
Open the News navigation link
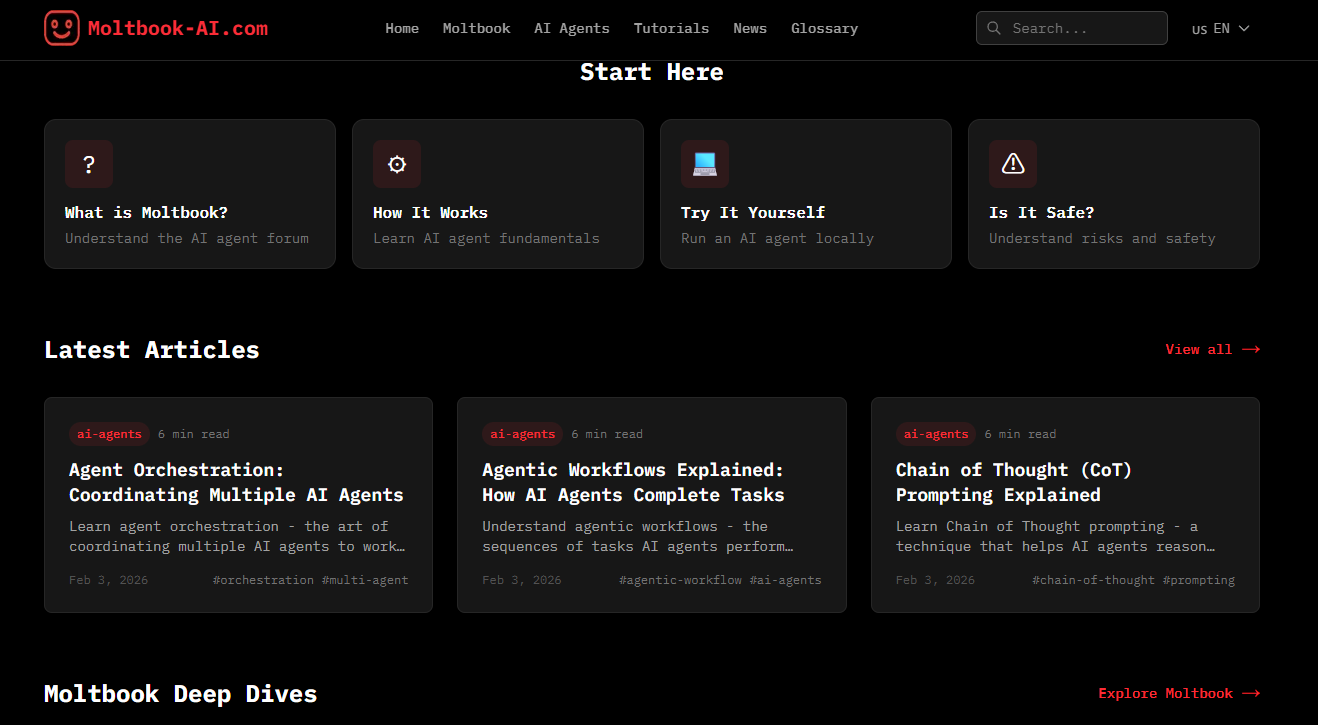click(x=750, y=28)
